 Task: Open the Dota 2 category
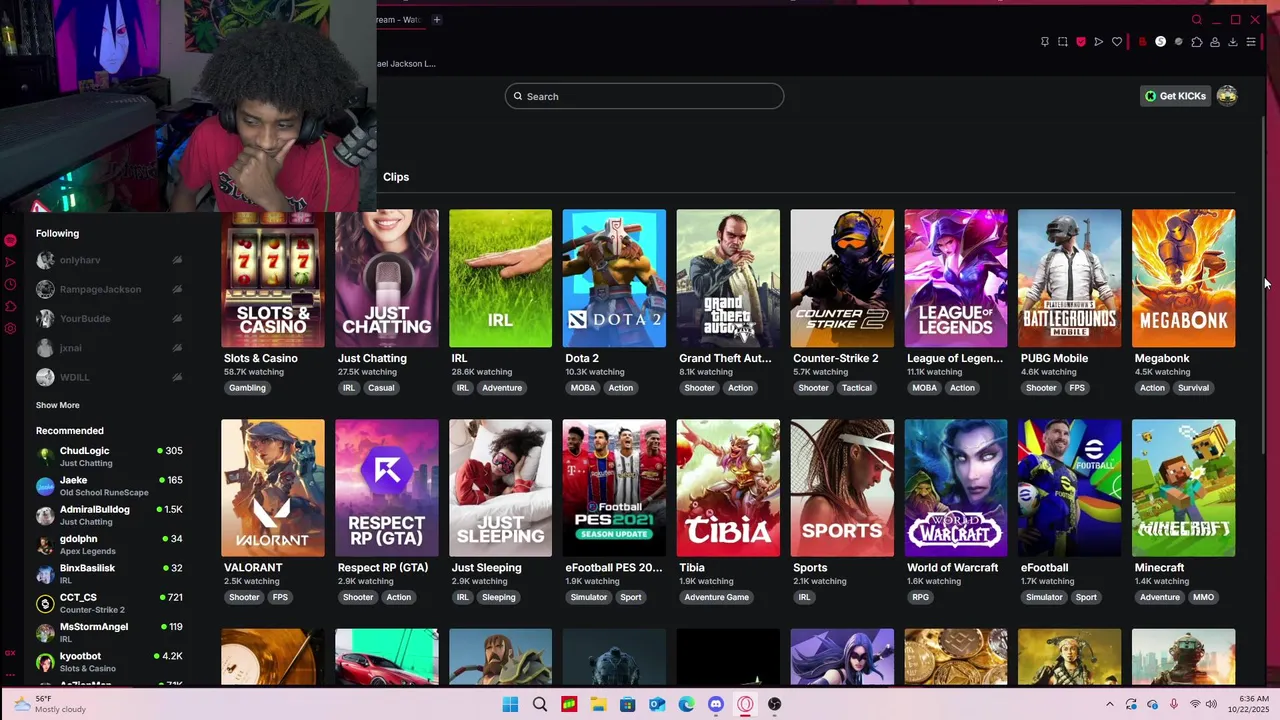point(614,278)
